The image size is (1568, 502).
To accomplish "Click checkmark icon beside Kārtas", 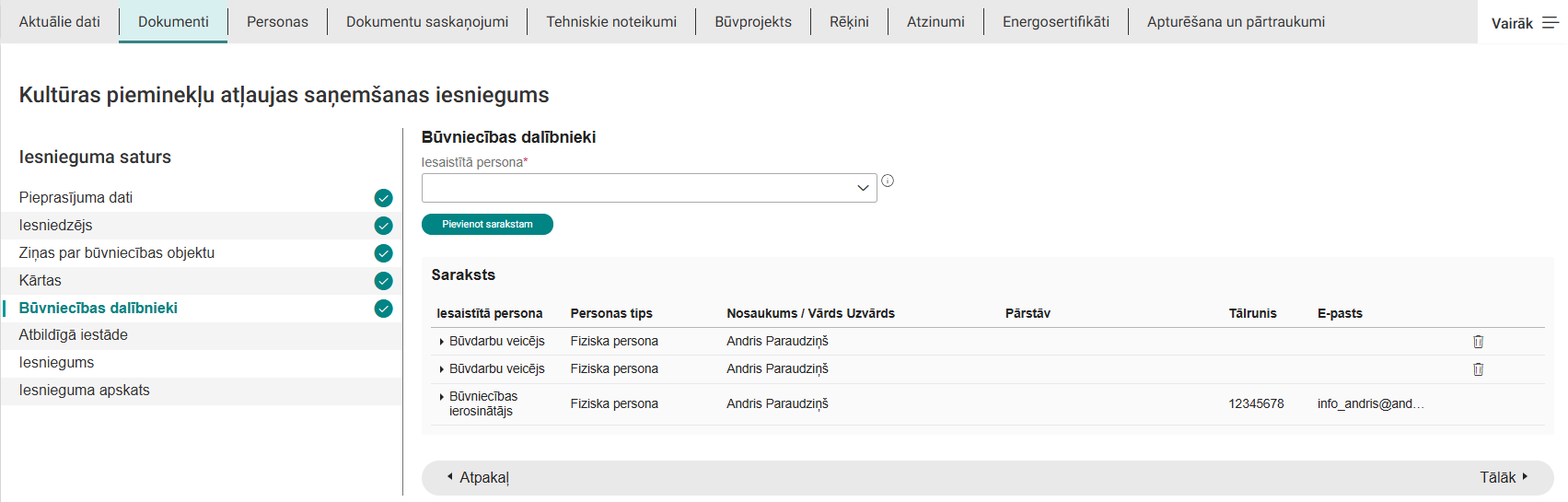I will pyautogui.click(x=384, y=281).
